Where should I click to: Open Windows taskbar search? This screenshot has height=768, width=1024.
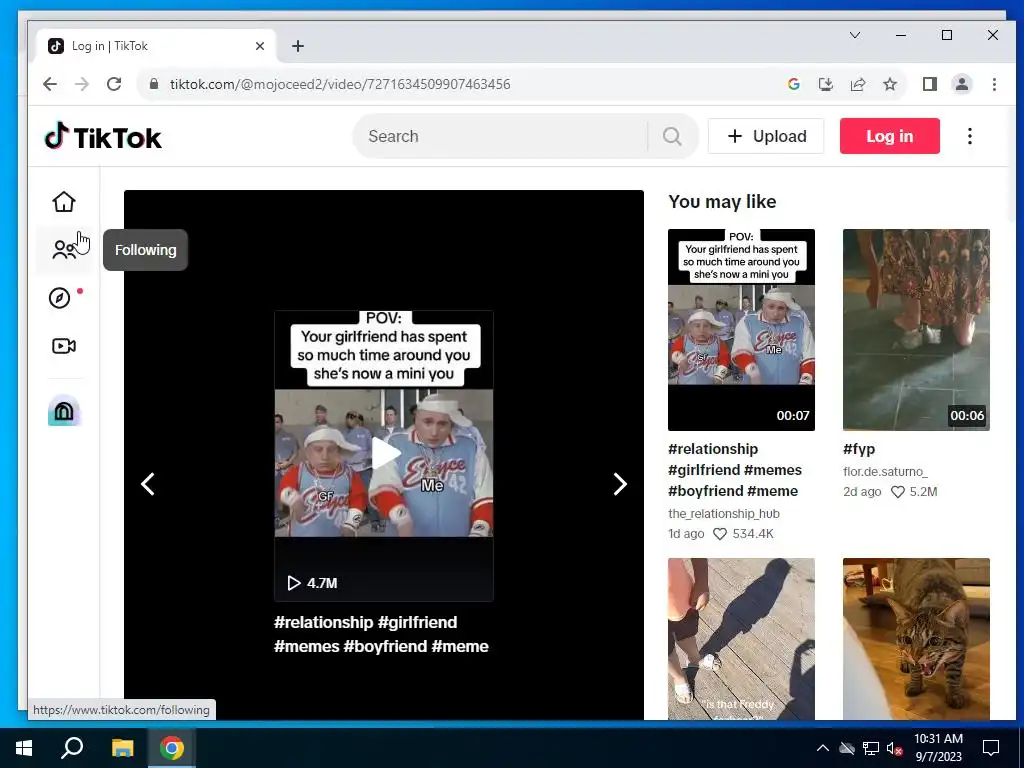[72, 748]
